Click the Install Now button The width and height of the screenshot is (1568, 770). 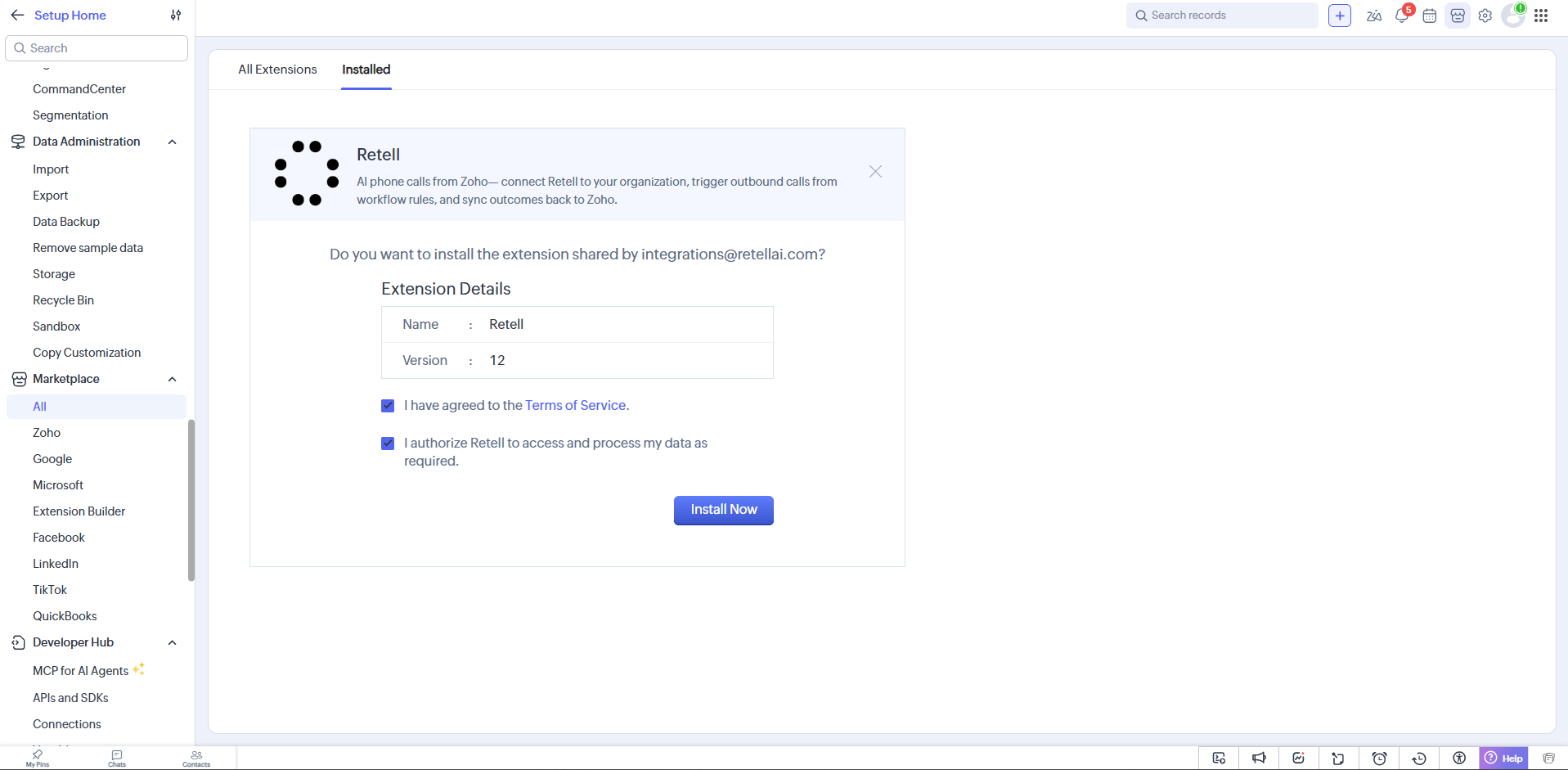pyautogui.click(x=724, y=510)
